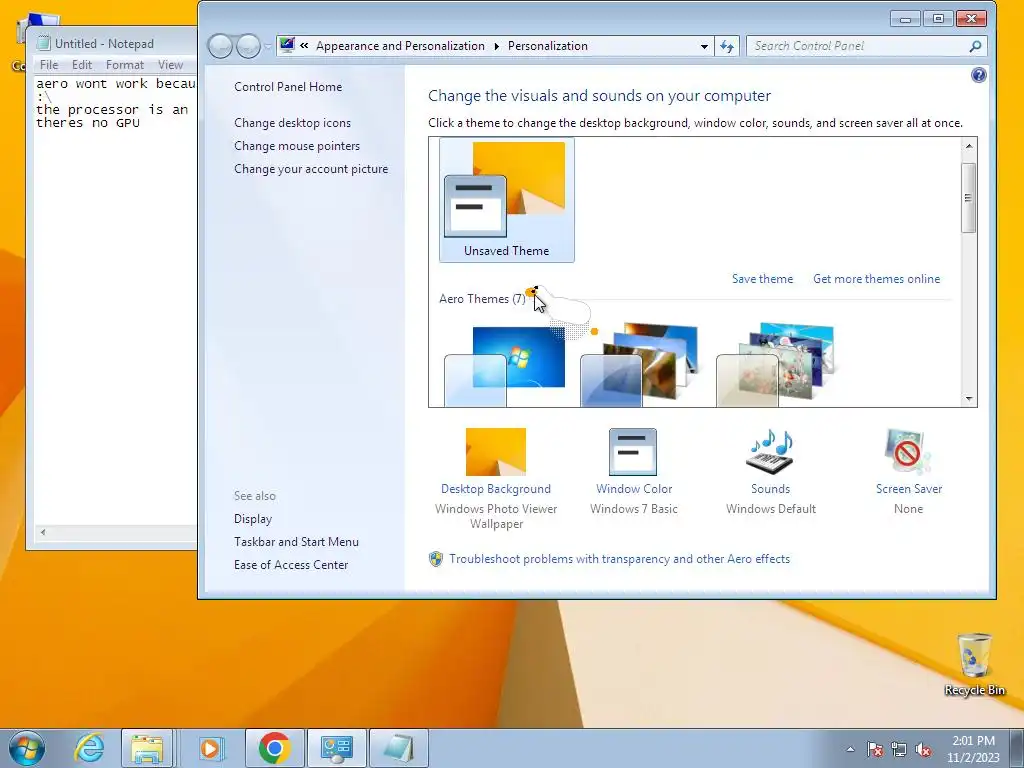Launch Google Chrome from the taskbar
Screen dimensions: 1024x768
pos(274,748)
